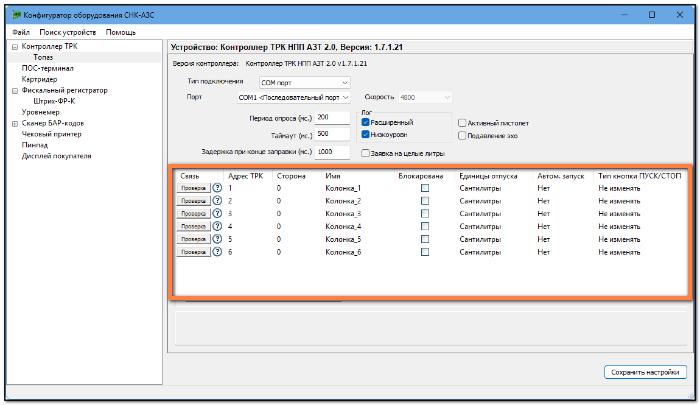Select Дисплей покупателя in the device tree
The width and height of the screenshot is (700, 405).
[x=56, y=156]
